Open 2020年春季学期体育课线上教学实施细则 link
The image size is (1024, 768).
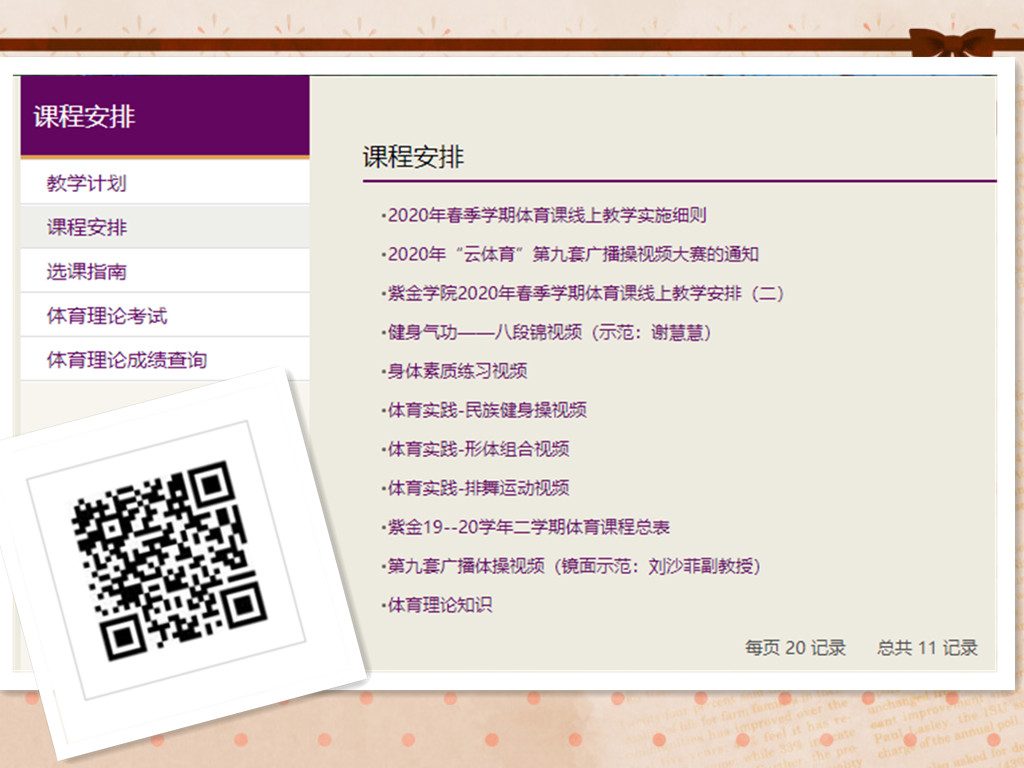click(547, 215)
